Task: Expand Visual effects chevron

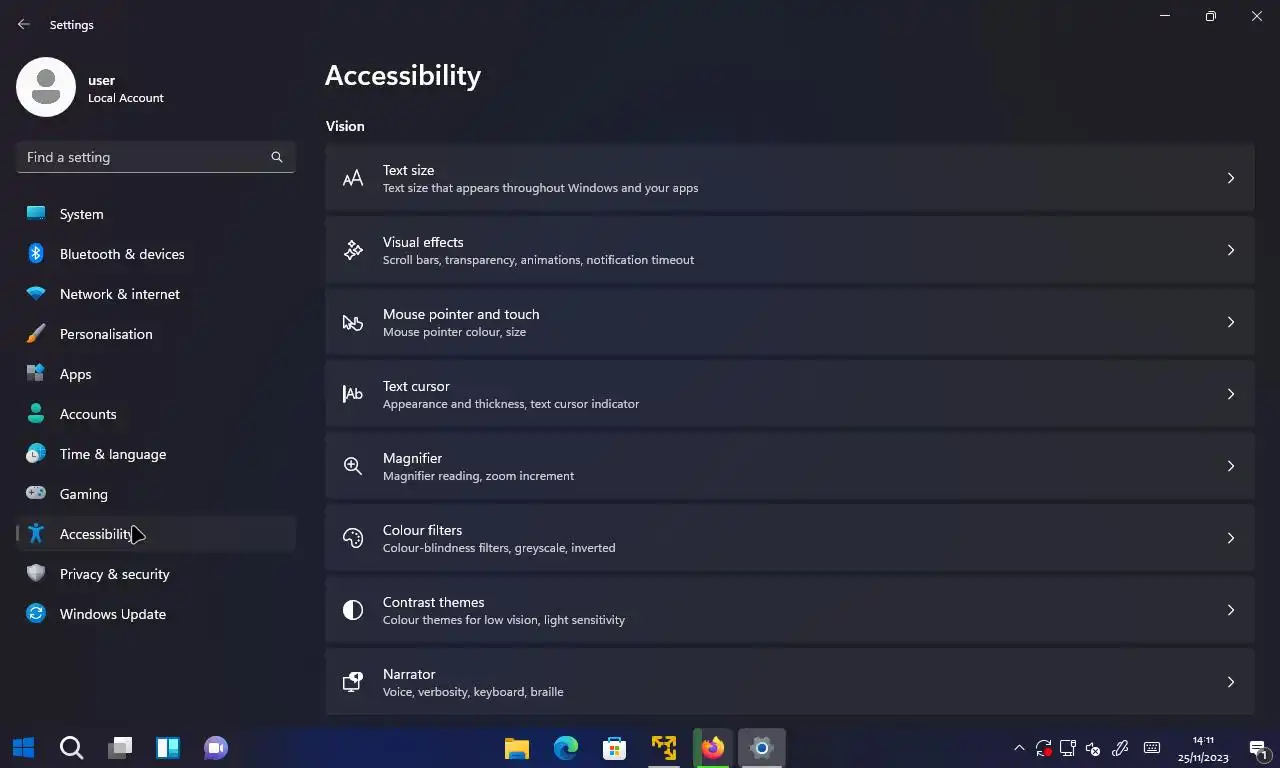Action: [1231, 250]
